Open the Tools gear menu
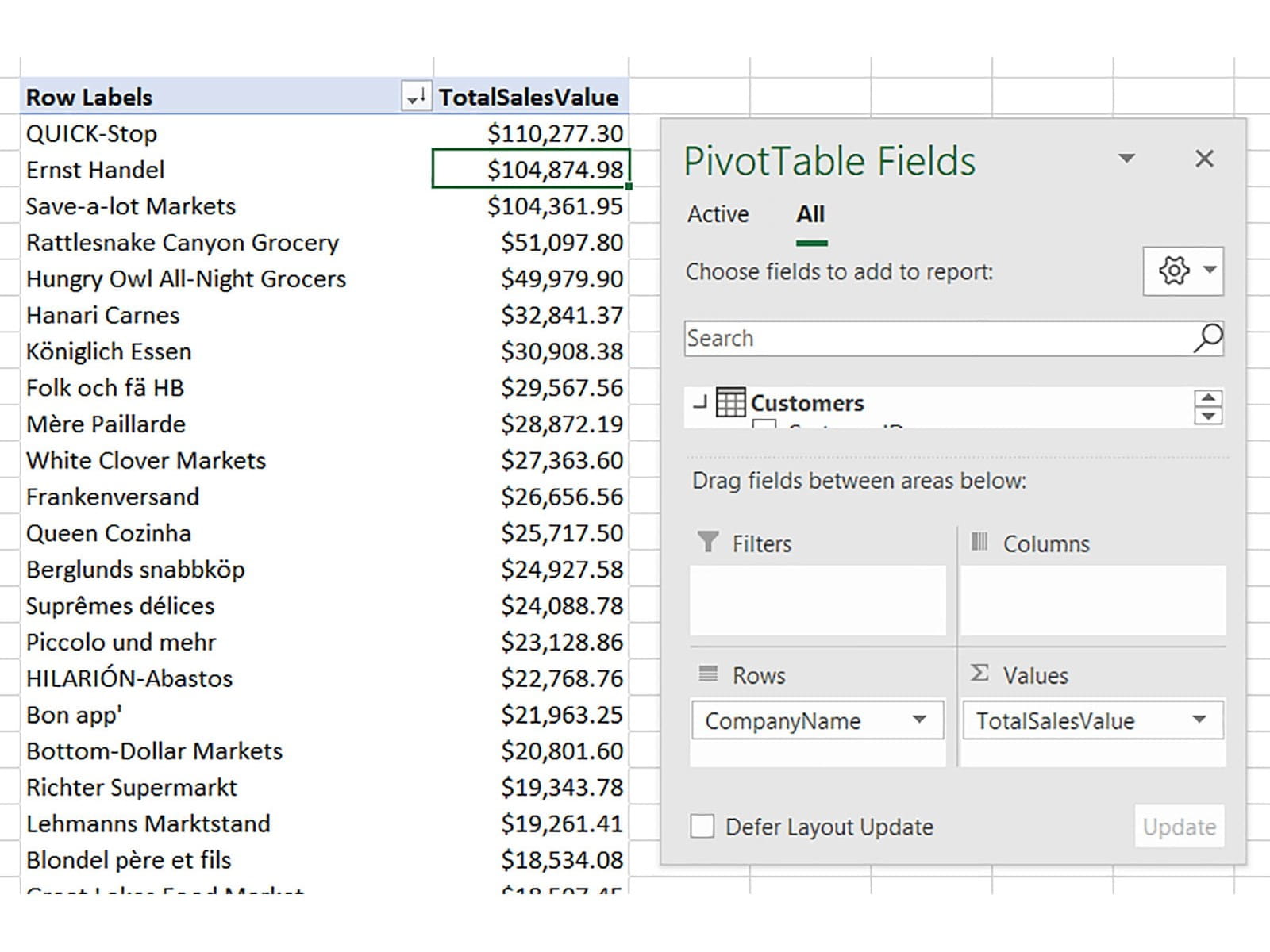Viewport: 1270px width, 952px height. [x=1182, y=271]
